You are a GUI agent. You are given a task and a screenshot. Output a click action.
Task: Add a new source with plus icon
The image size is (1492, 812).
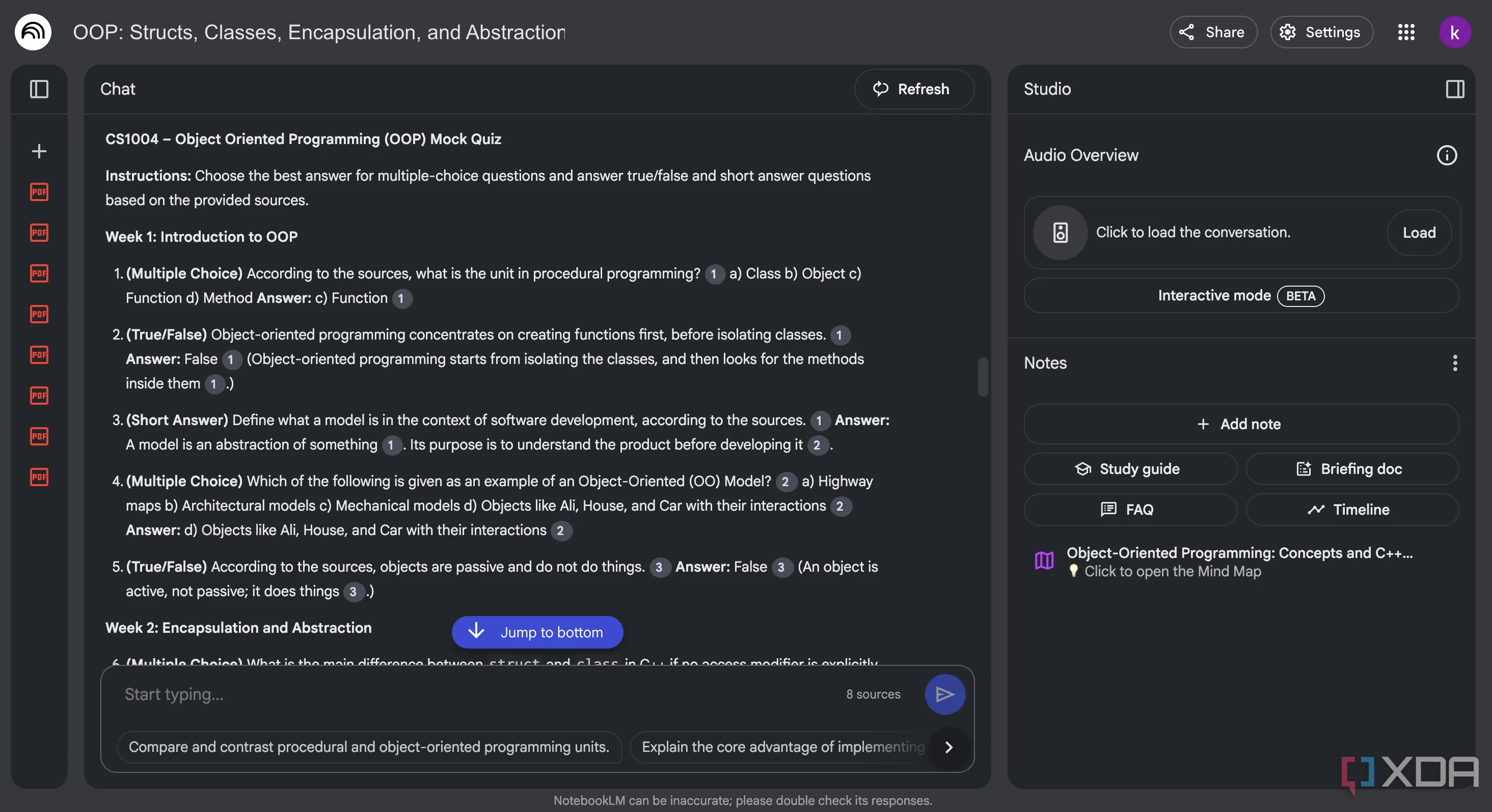point(39,151)
